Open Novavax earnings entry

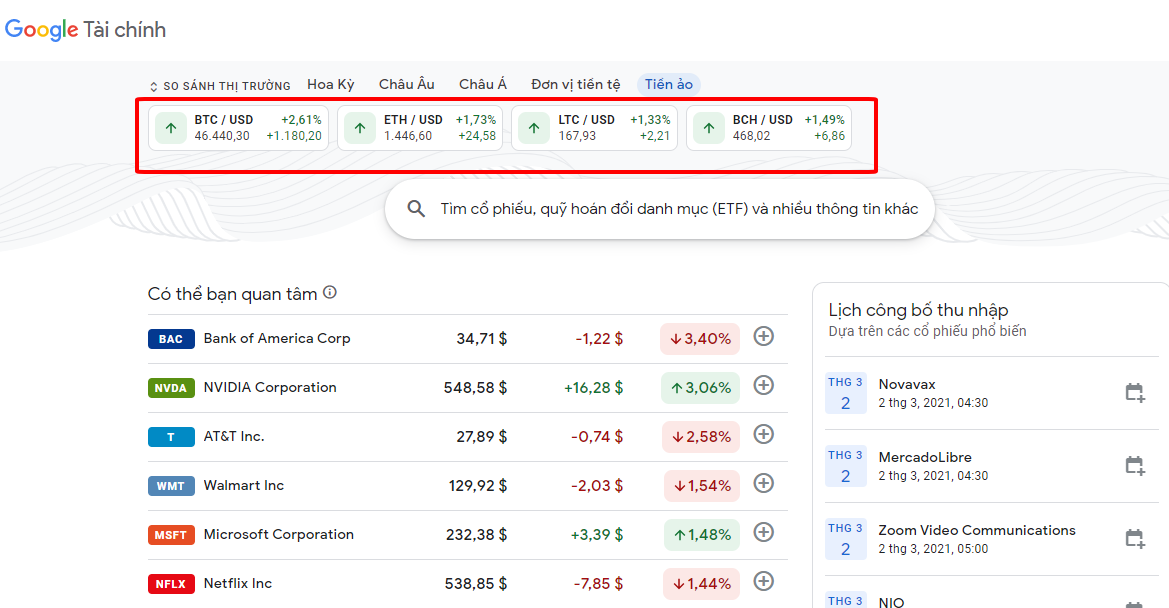(x=992, y=393)
